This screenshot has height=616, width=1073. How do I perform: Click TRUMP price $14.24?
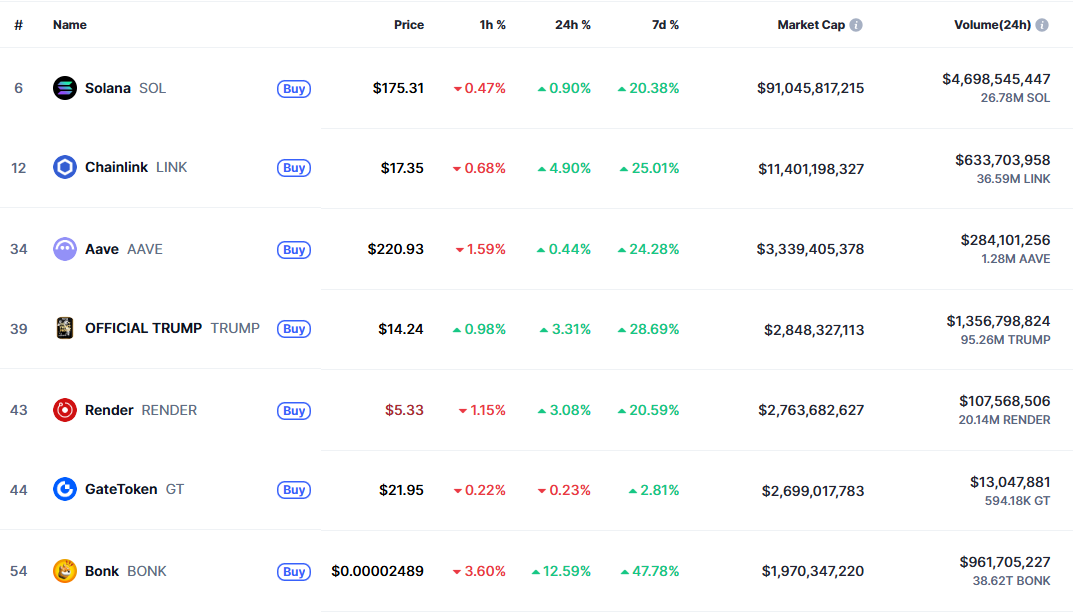(401, 329)
